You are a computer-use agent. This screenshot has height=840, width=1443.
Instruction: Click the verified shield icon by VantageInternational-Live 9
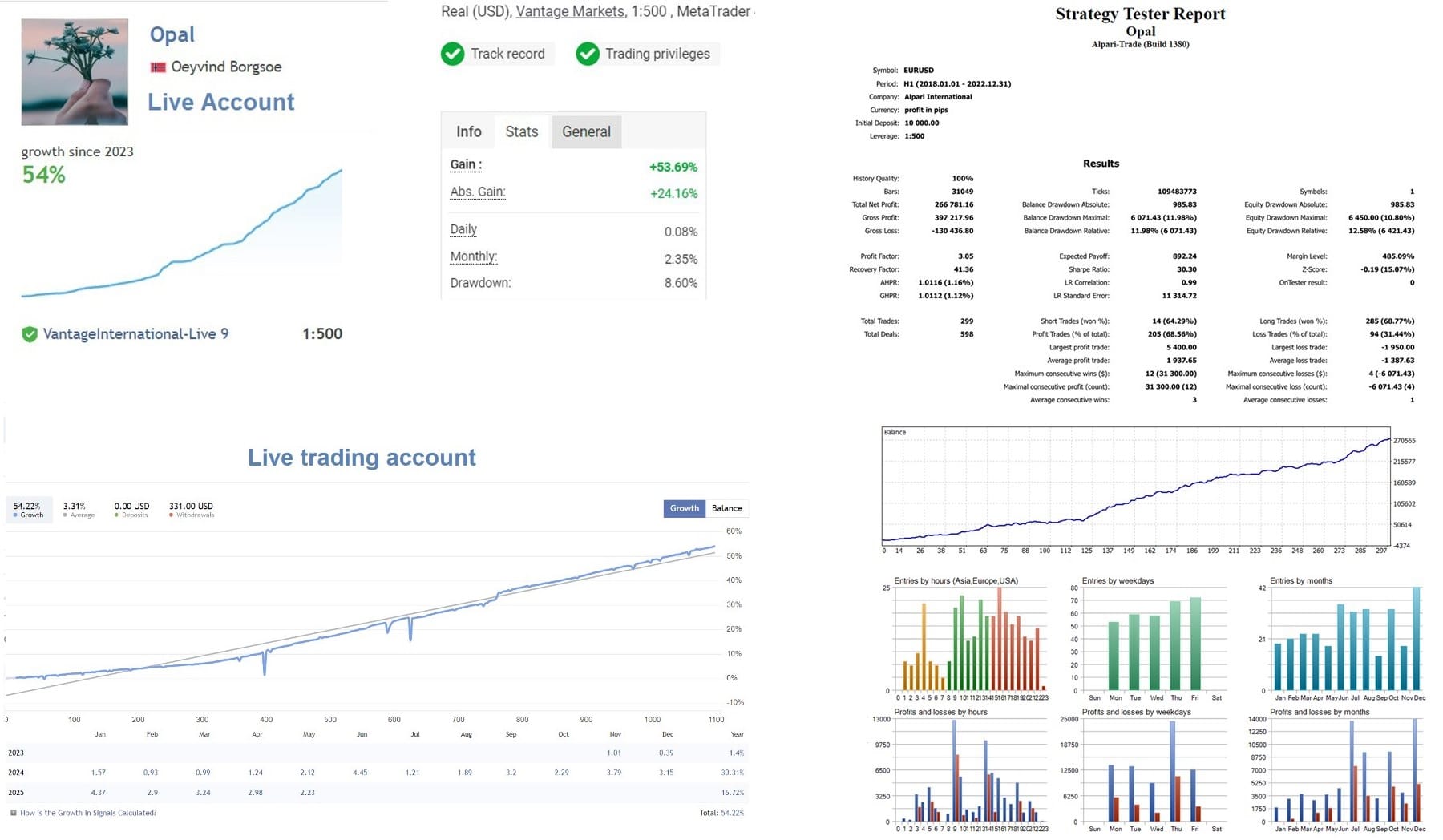30,334
